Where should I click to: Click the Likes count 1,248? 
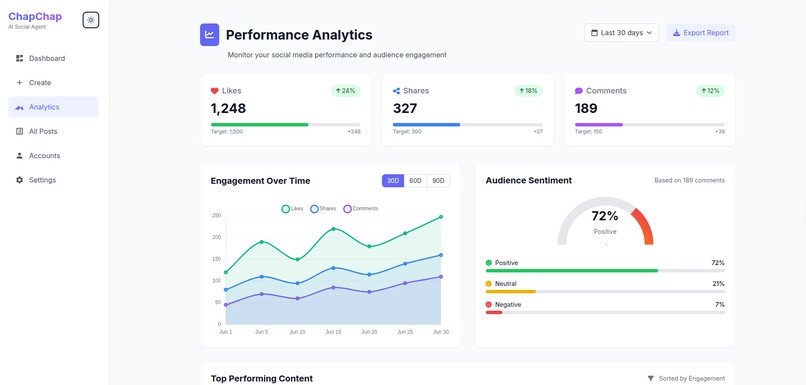(x=228, y=108)
